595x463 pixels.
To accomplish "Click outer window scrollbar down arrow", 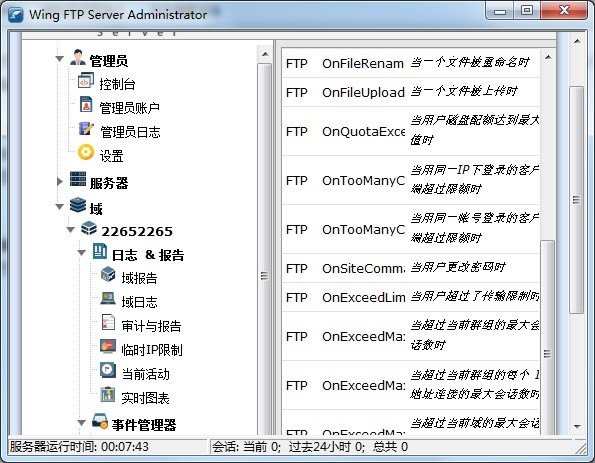I will (x=577, y=427).
